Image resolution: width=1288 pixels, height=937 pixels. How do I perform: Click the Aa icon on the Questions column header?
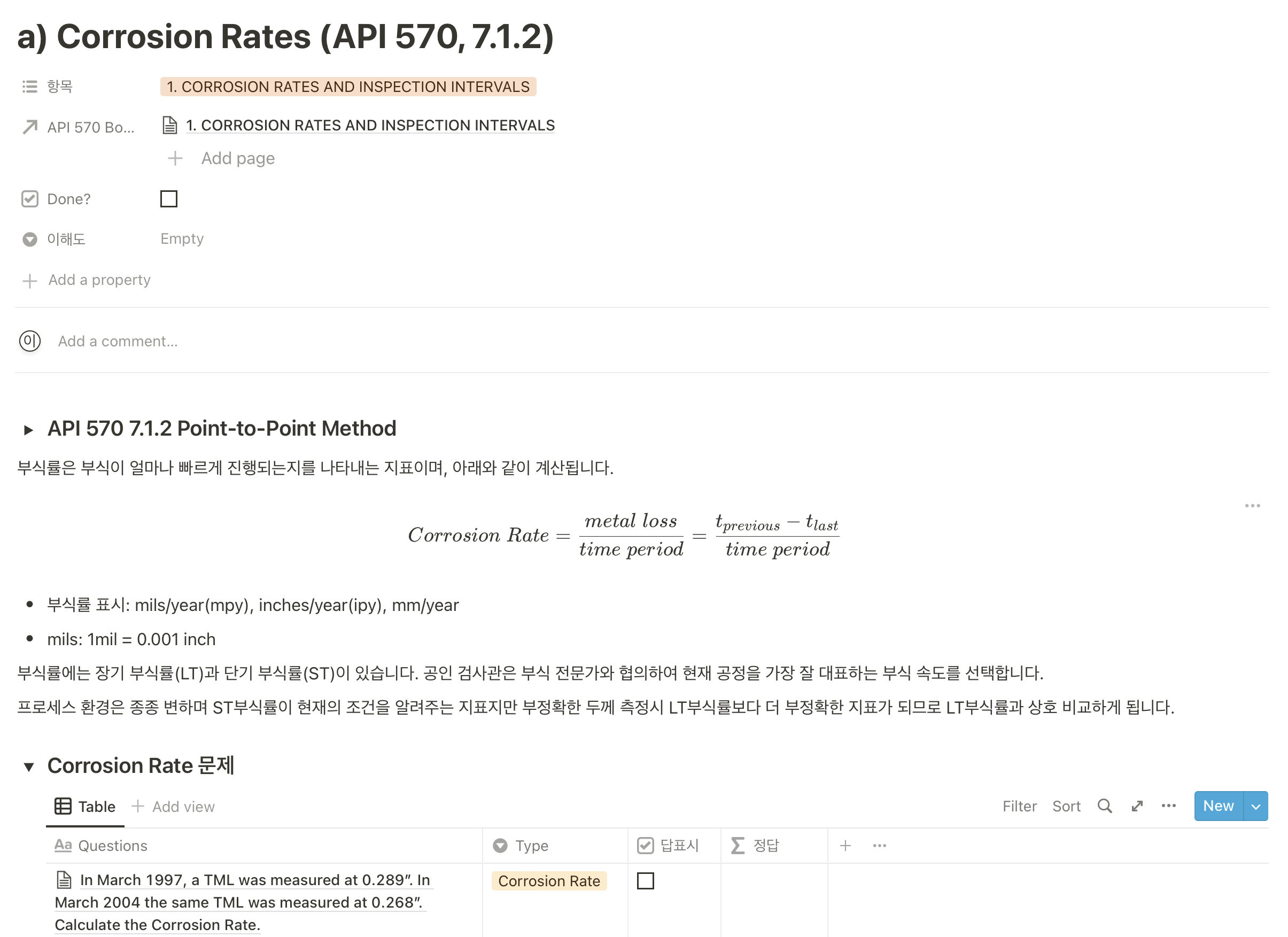pyautogui.click(x=63, y=846)
